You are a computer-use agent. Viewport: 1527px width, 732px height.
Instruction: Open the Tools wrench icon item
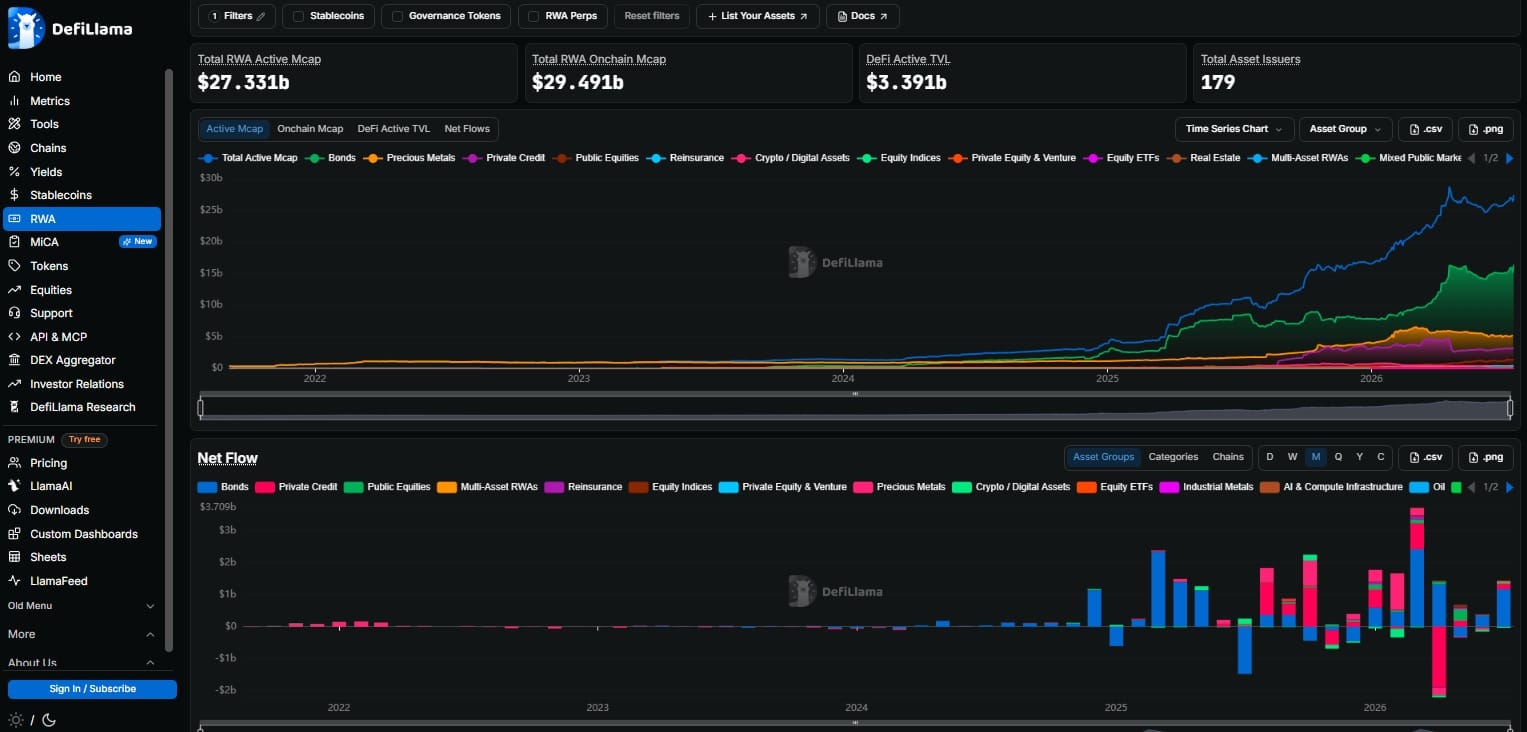tap(14, 124)
